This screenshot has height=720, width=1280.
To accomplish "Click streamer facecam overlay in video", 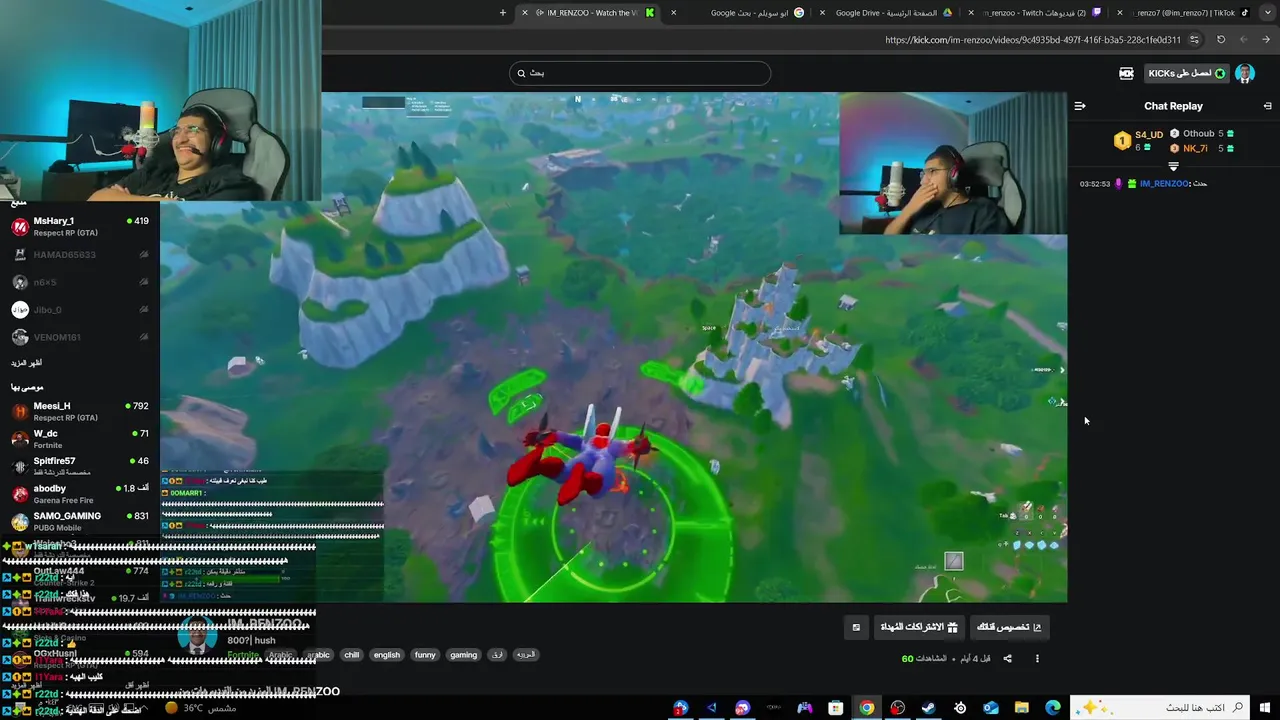I will click(953, 164).
